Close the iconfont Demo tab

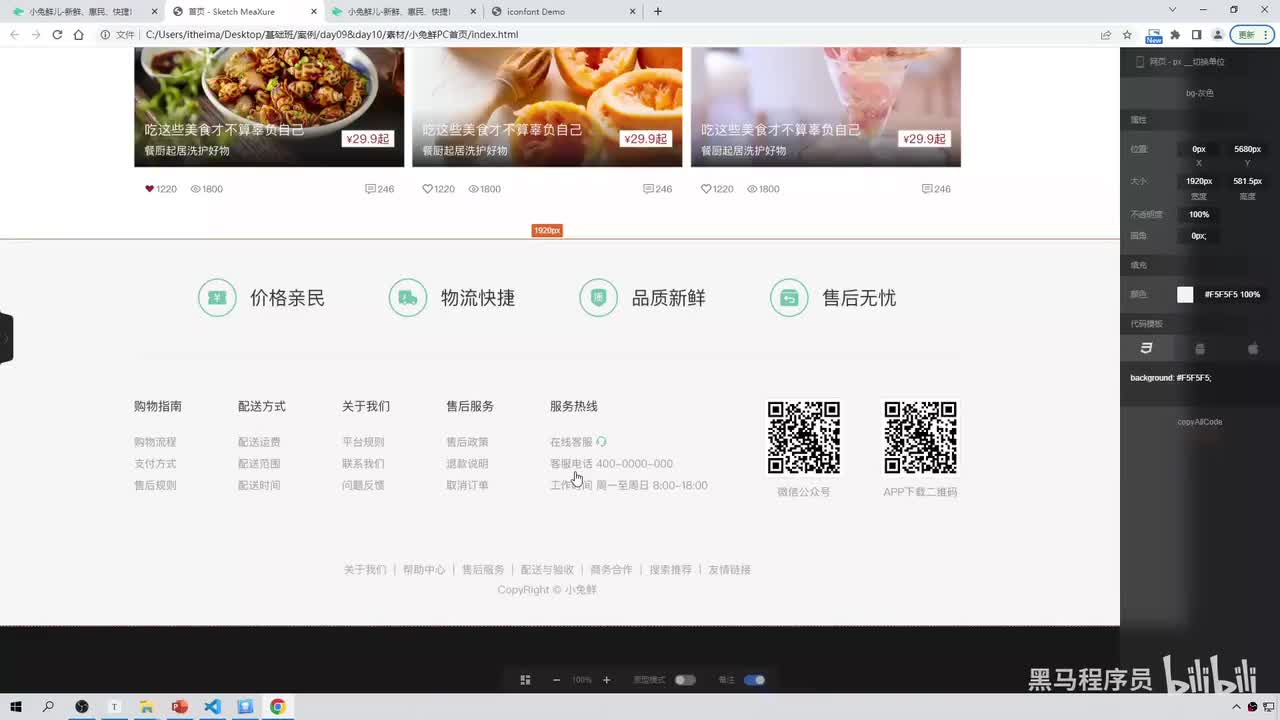point(633,12)
